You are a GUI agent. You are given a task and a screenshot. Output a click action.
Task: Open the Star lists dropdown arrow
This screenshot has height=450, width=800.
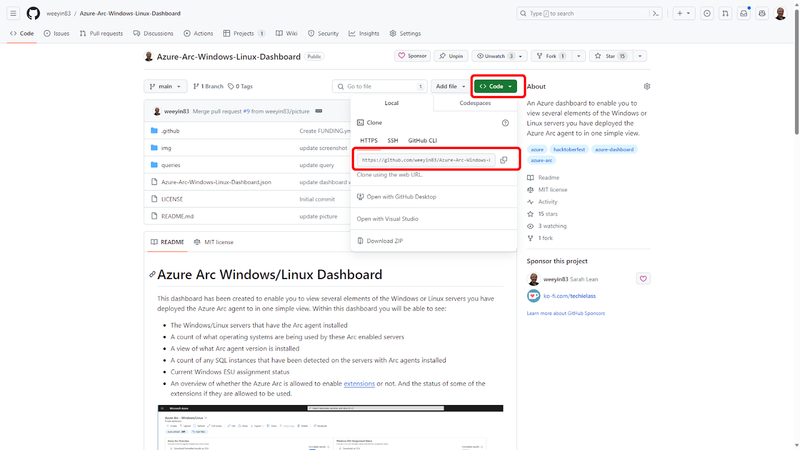pyautogui.click(x=640, y=56)
